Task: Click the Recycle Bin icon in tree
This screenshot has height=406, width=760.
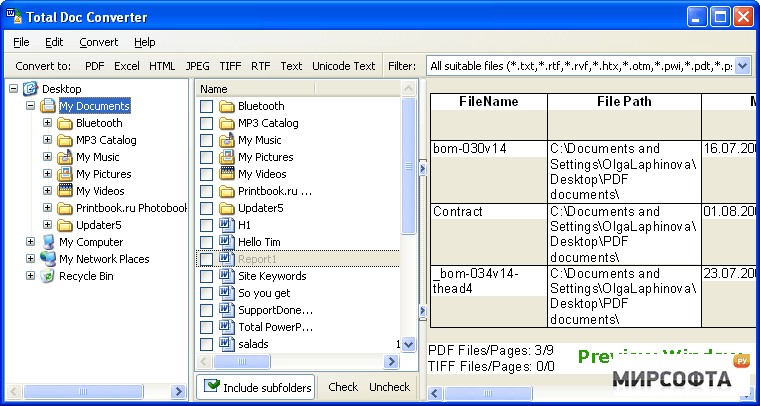Action: coord(48,276)
